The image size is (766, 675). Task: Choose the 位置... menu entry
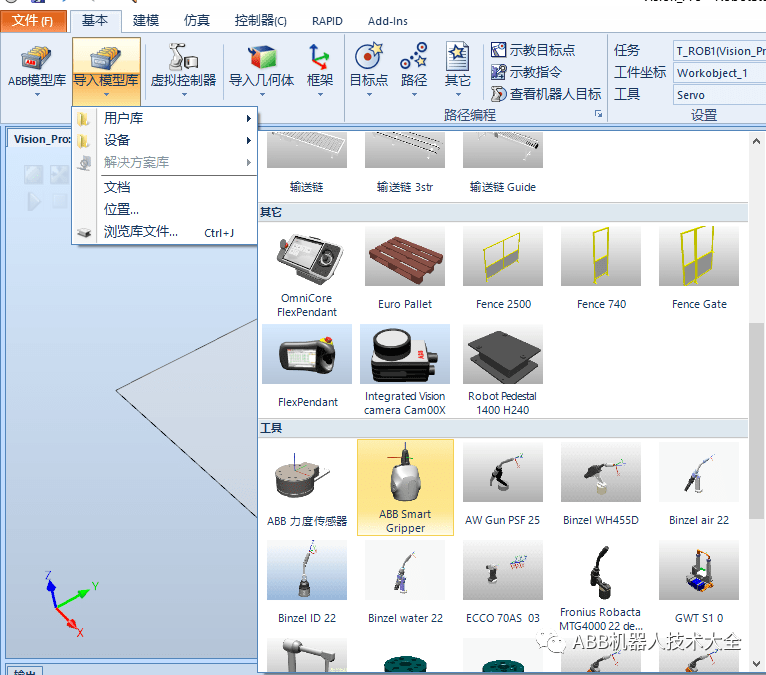(165, 209)
